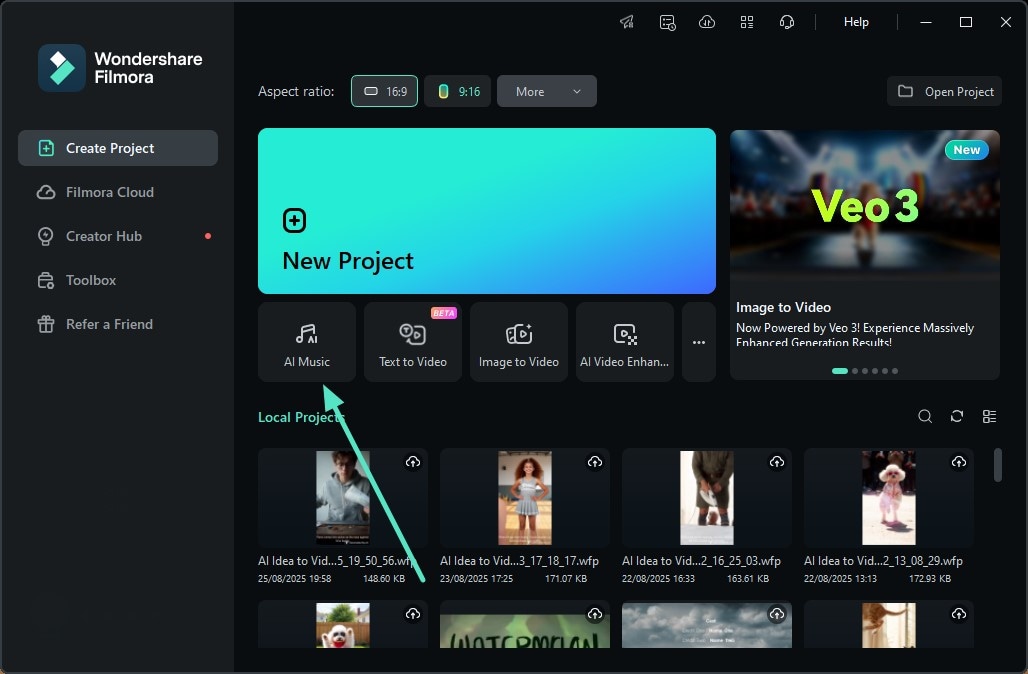The image size is (1028, 674).
Task: Select the 9:16 aspect ratio
Action: [458, 91]
